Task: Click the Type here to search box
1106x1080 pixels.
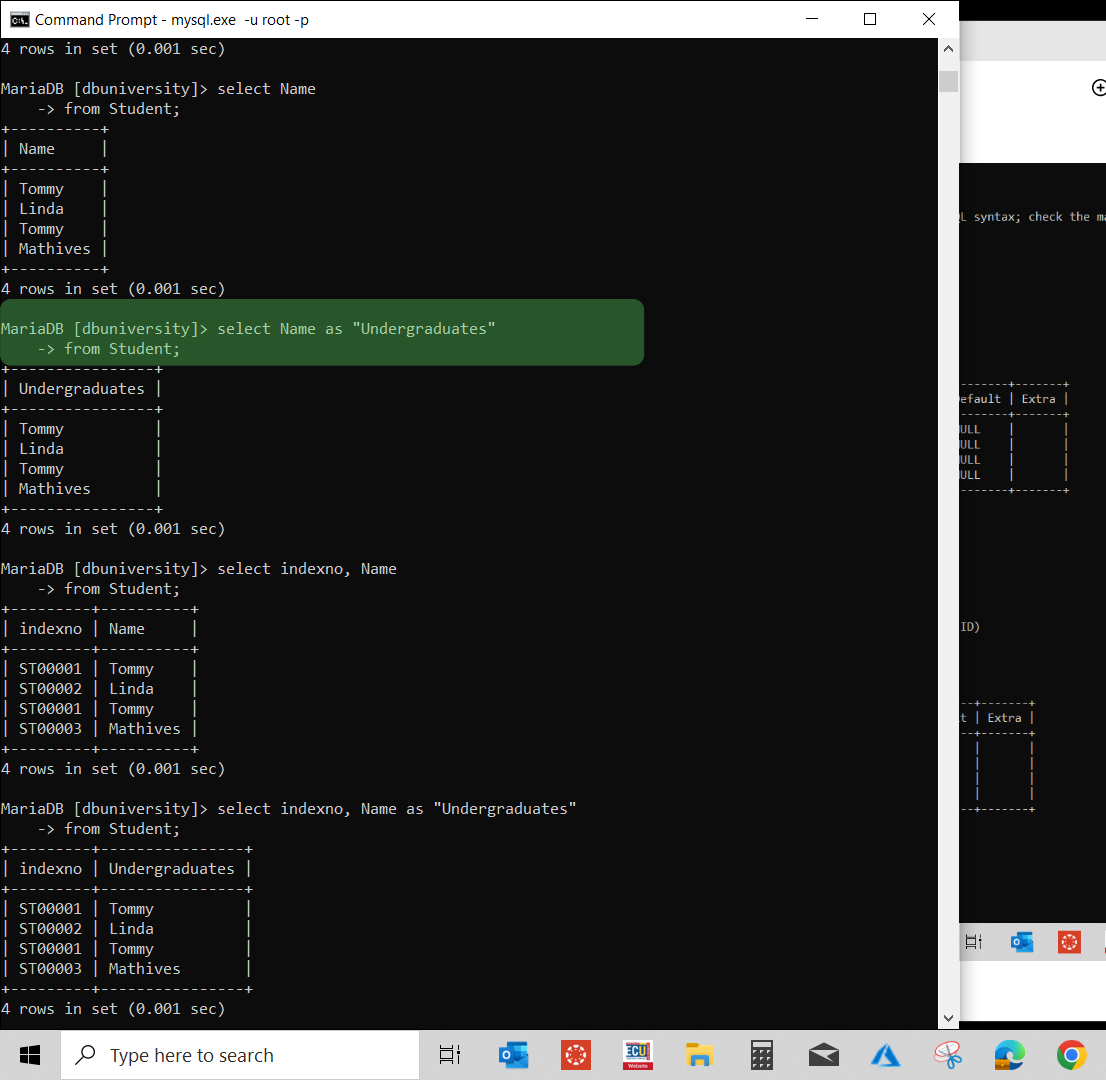Action: point(240,1054)
